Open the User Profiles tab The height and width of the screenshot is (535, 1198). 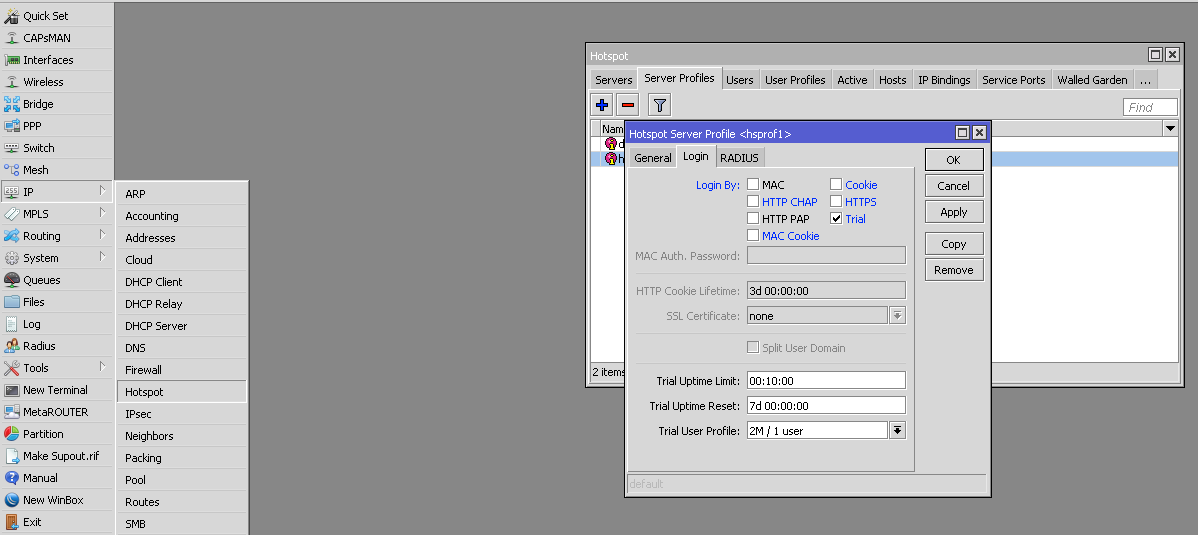[x=795, y=80]
